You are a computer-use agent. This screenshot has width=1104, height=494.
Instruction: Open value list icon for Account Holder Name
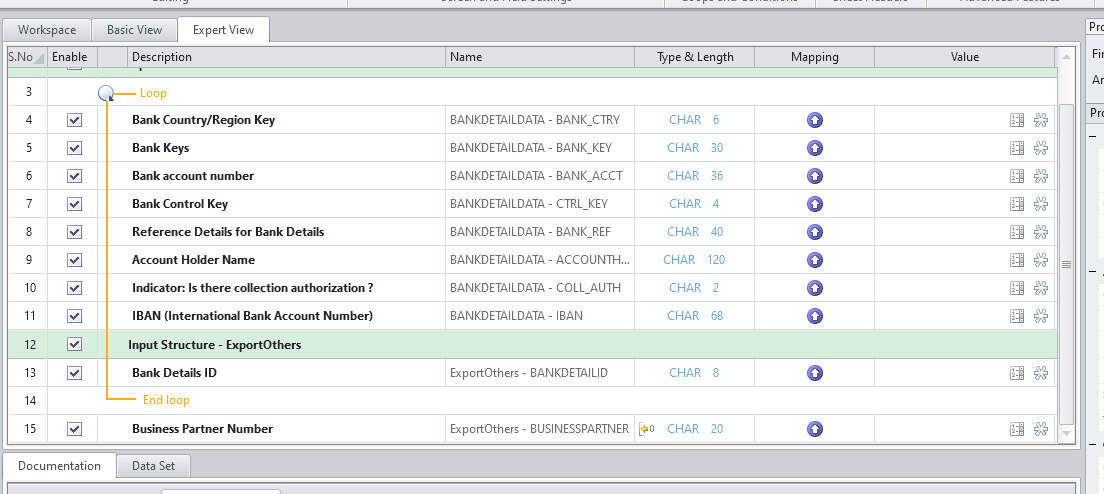point(1017,260)
